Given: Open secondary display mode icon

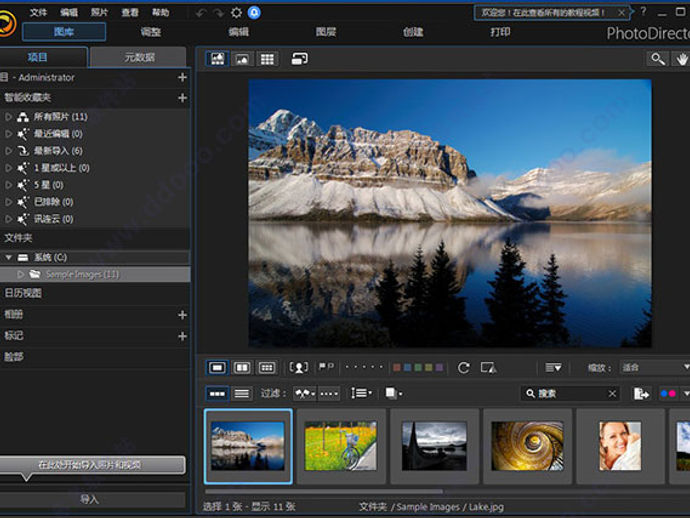Looking at the screenshot, I should pyautogui.click(x=300, y=59).
